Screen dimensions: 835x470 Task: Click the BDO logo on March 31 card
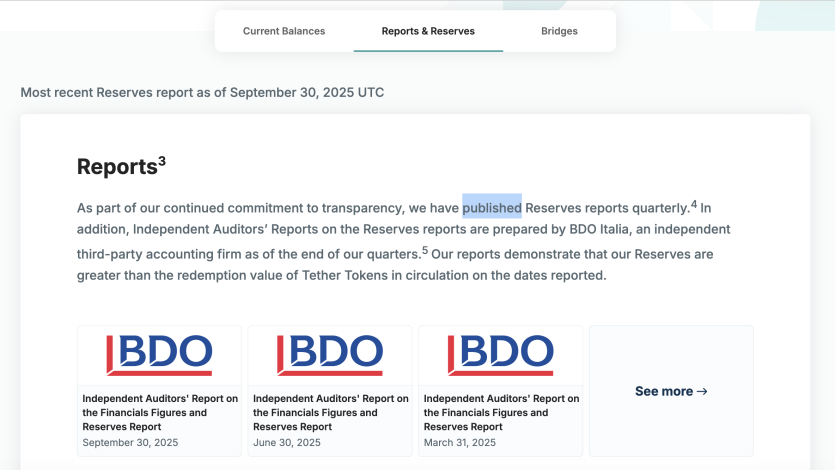click(501, 355)
